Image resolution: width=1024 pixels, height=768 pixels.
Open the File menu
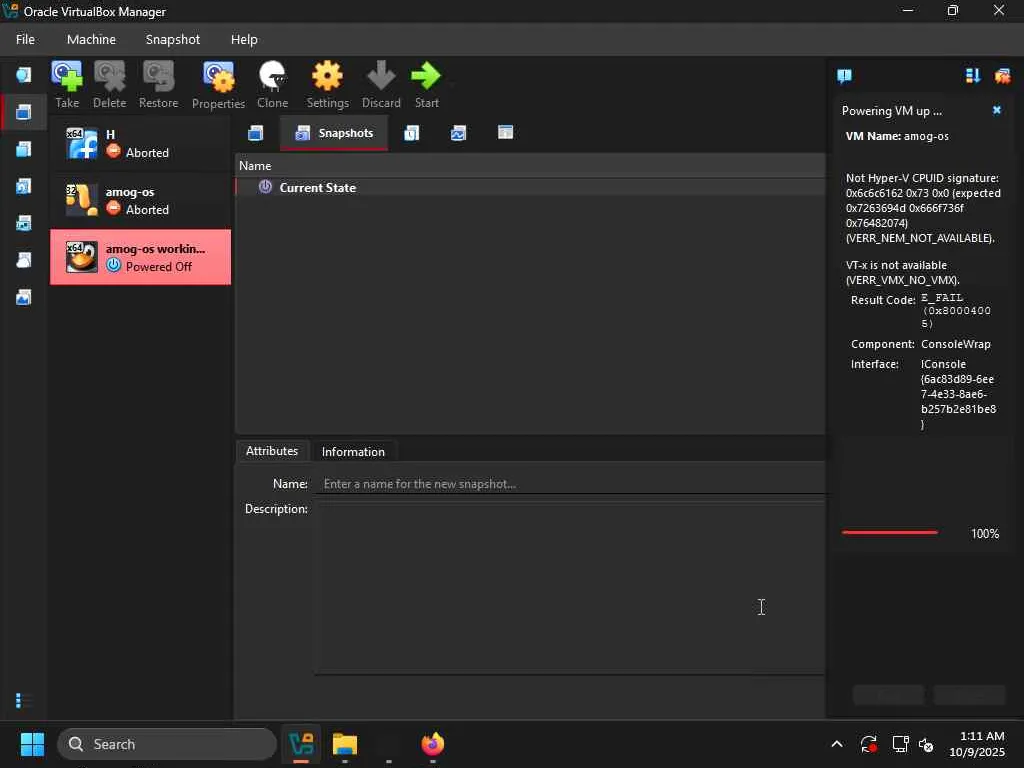[x=25, y=39]
